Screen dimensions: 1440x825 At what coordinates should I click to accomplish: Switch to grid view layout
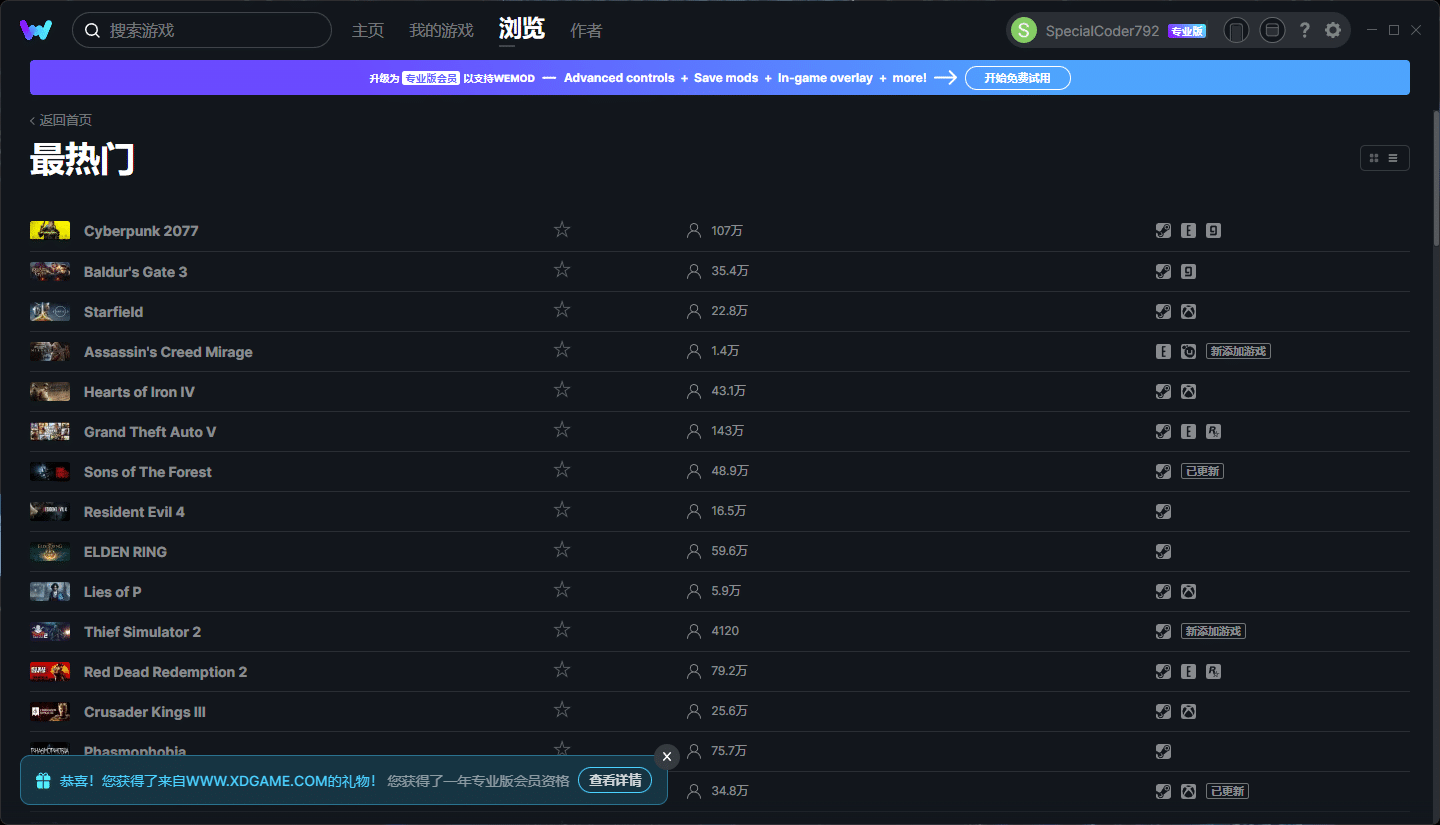(1372, 157)
